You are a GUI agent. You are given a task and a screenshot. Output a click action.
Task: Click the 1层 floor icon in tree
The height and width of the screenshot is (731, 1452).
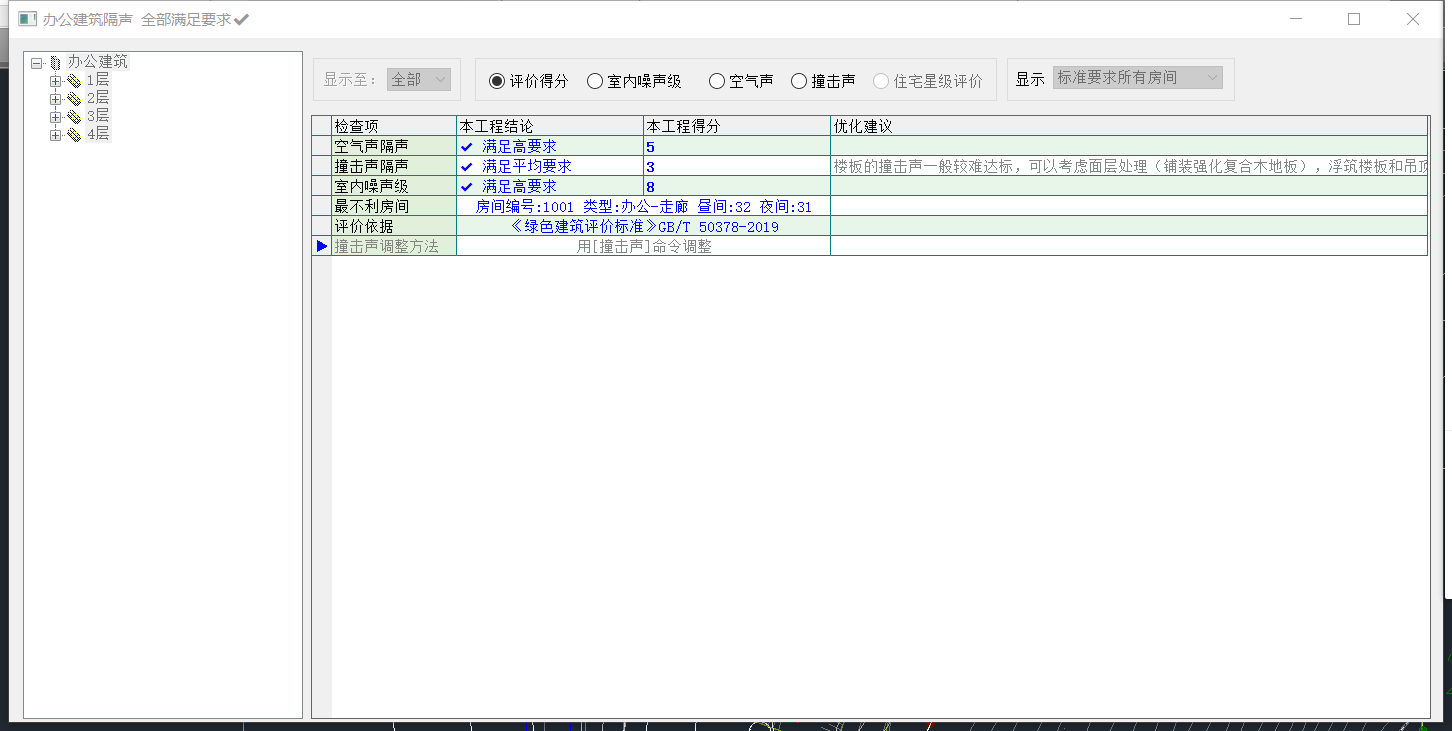pyautogui.click(x=74, y=81)
